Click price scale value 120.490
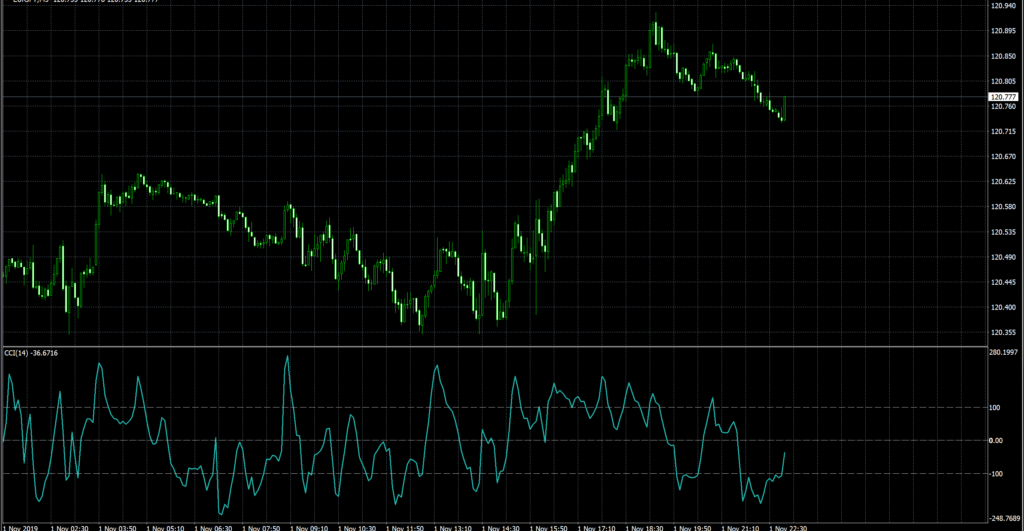The height and width of the screenshot is (531, 1024). click(x=1003, y=257)
